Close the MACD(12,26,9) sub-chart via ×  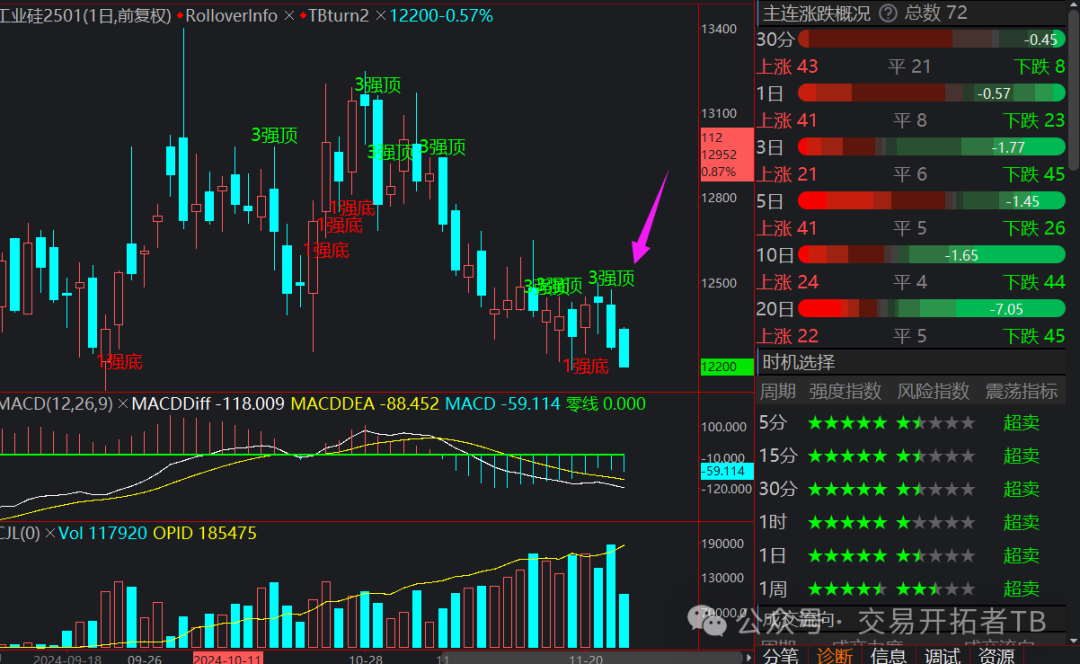pyautogui.click(x=123, y=404)
